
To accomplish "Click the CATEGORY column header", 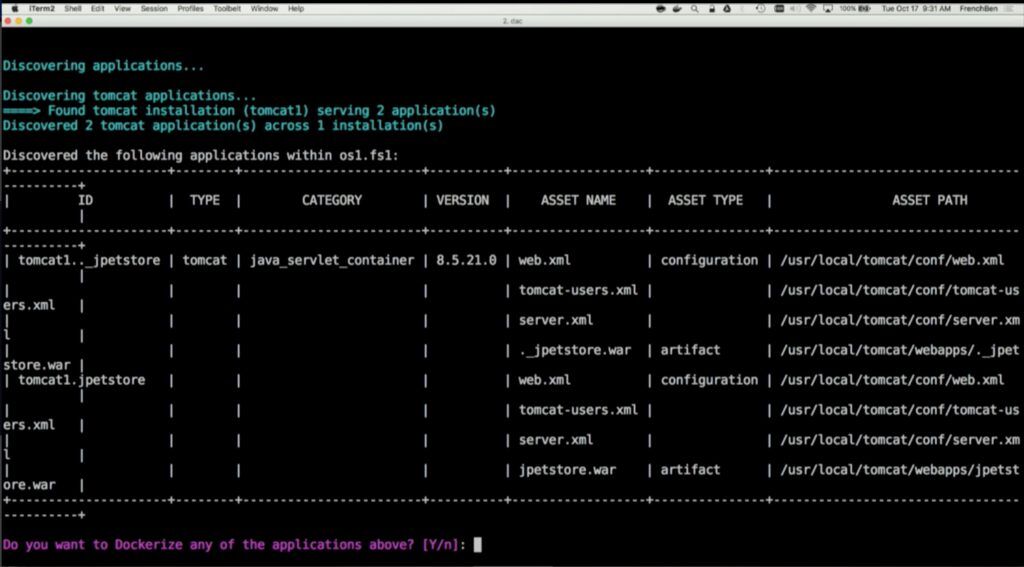I will click(x=331, y=201).
